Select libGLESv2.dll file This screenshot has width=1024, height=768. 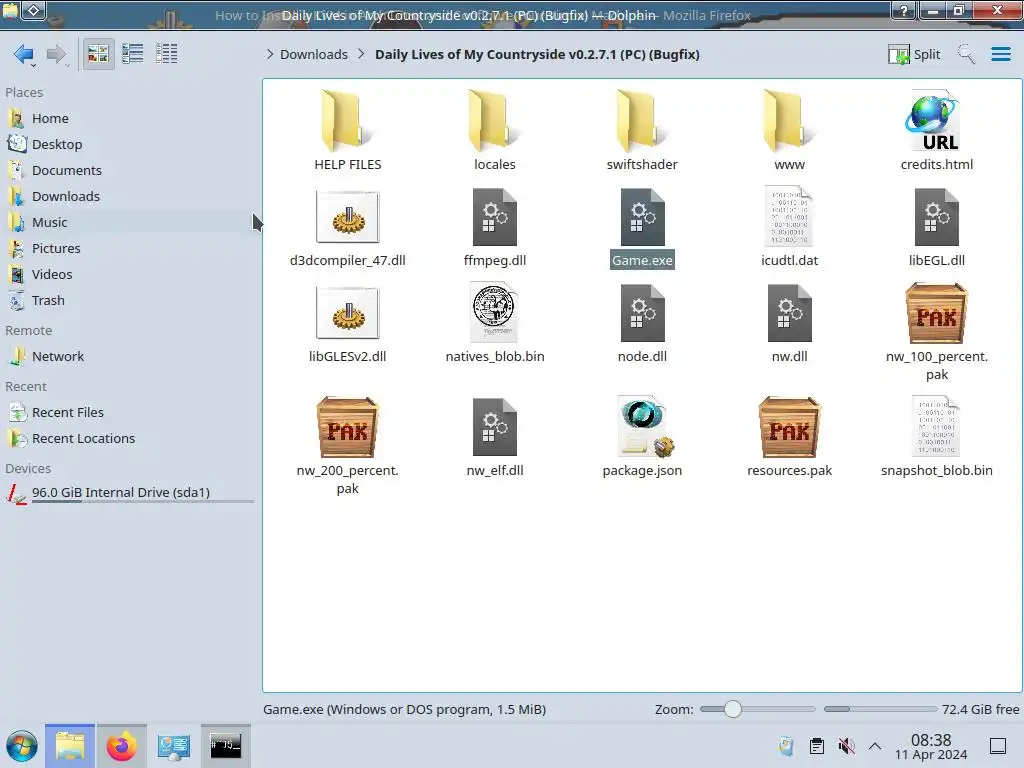[x=347, y=324]
